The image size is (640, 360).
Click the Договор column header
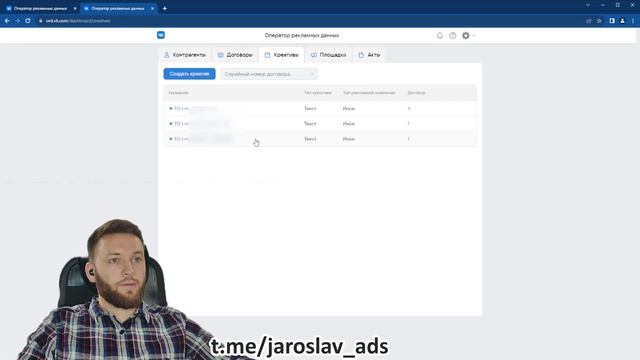point(416,93)
